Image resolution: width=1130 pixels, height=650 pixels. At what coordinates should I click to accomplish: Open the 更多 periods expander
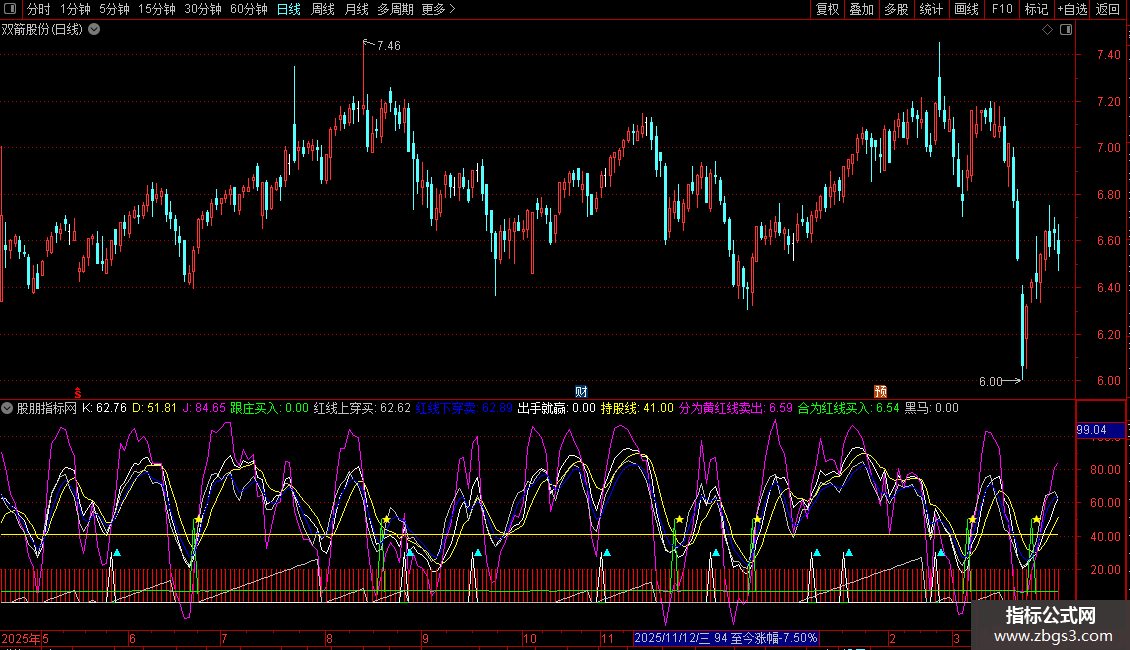[x=438, y=9]
